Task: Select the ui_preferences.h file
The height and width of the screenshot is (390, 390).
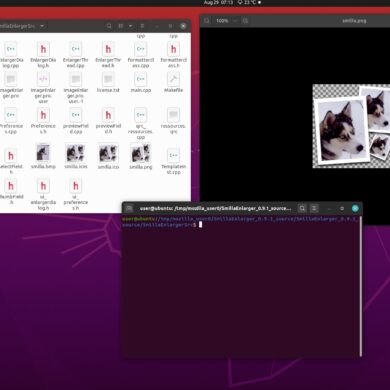Action: coord(76,194)
